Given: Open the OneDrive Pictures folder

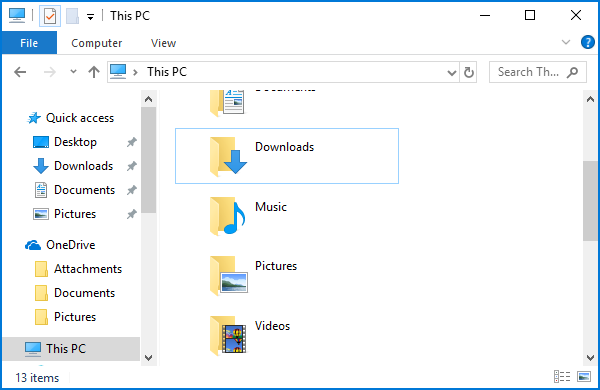Looking at the screenshot, I should click(x=75, y=317).
